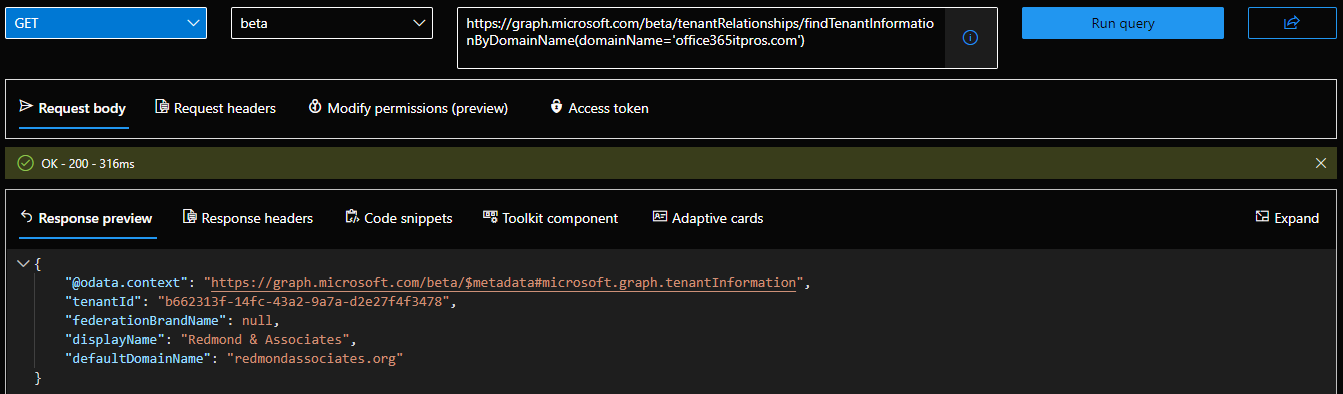Open the Toolkit component tab
The image size is (1343, 394).
tap(550, 218)
